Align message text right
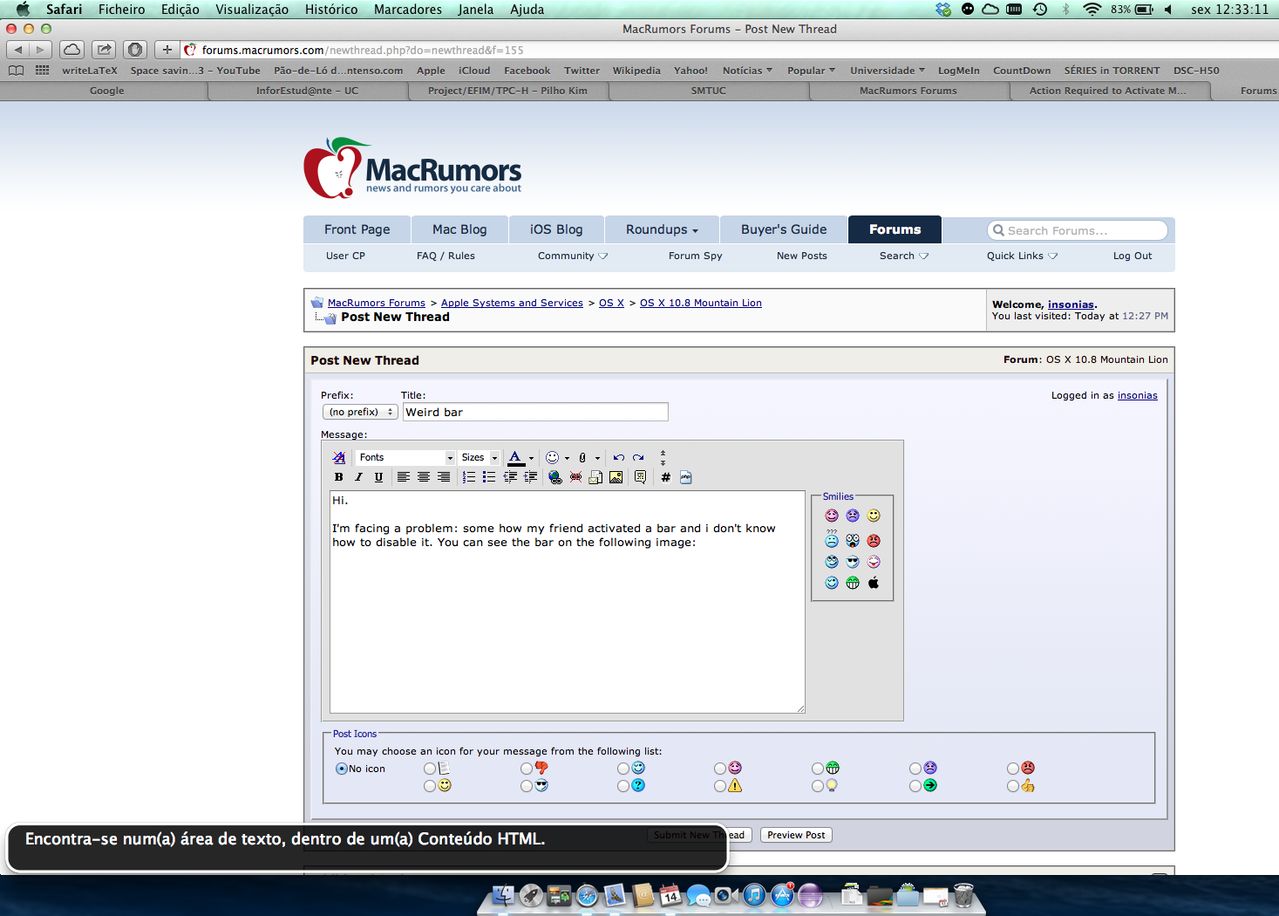The width and height of the screenshot is (1279, 916). (x=443, y=477)
